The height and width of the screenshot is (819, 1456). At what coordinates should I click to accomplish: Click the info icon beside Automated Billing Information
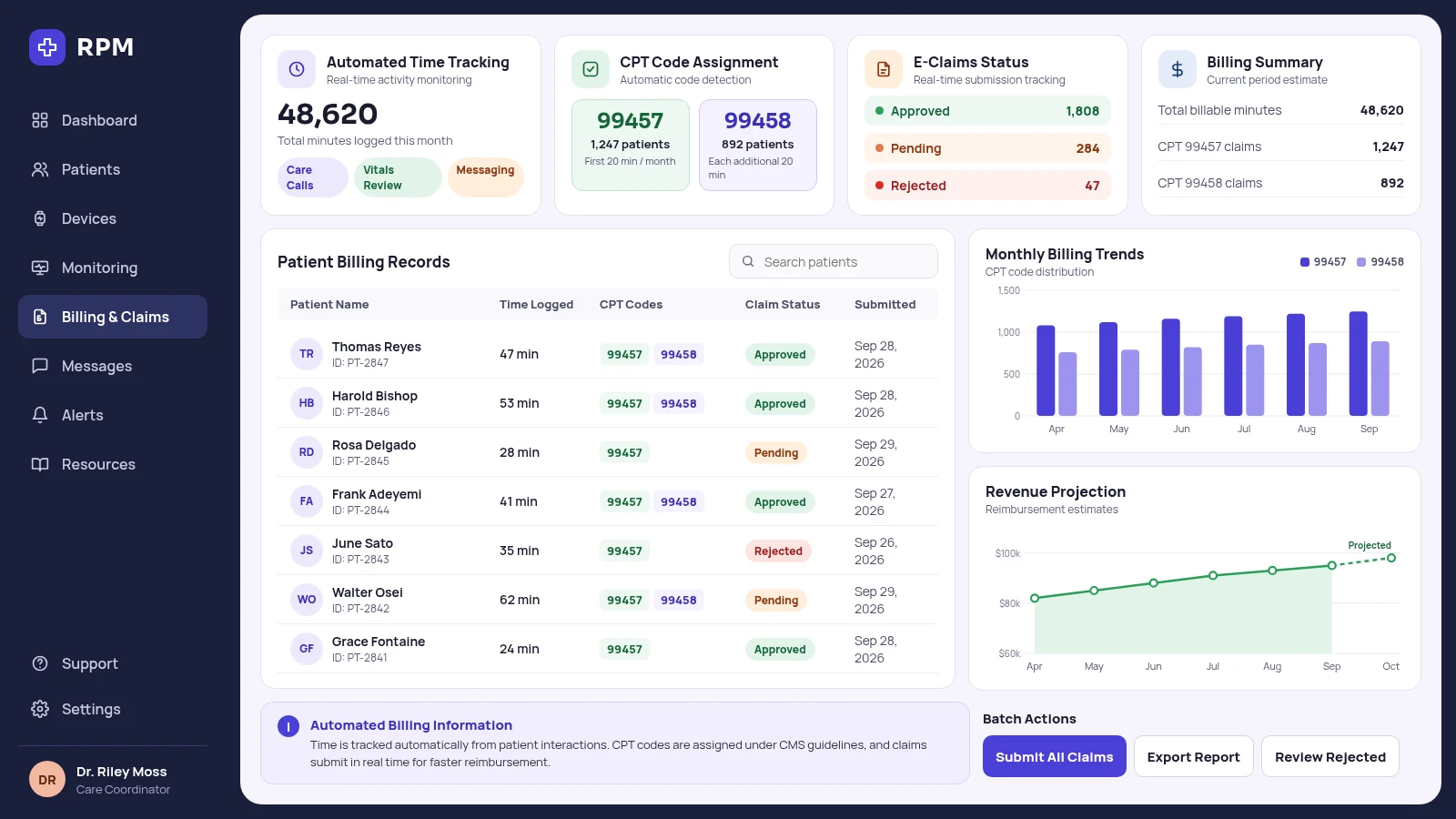288,726
